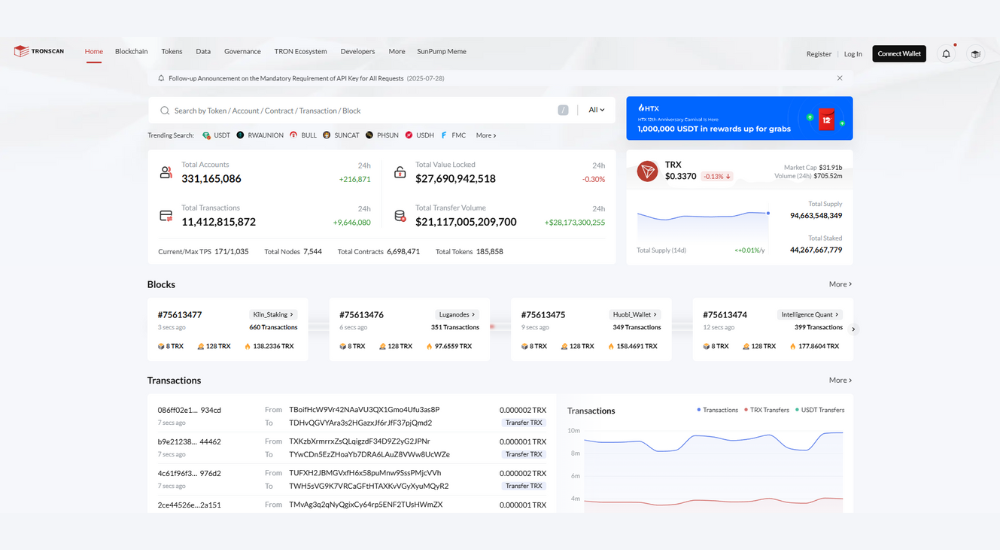Click the cube icon beside the bell
This screenshot has height=550, width=1000.
click(975, 54)
